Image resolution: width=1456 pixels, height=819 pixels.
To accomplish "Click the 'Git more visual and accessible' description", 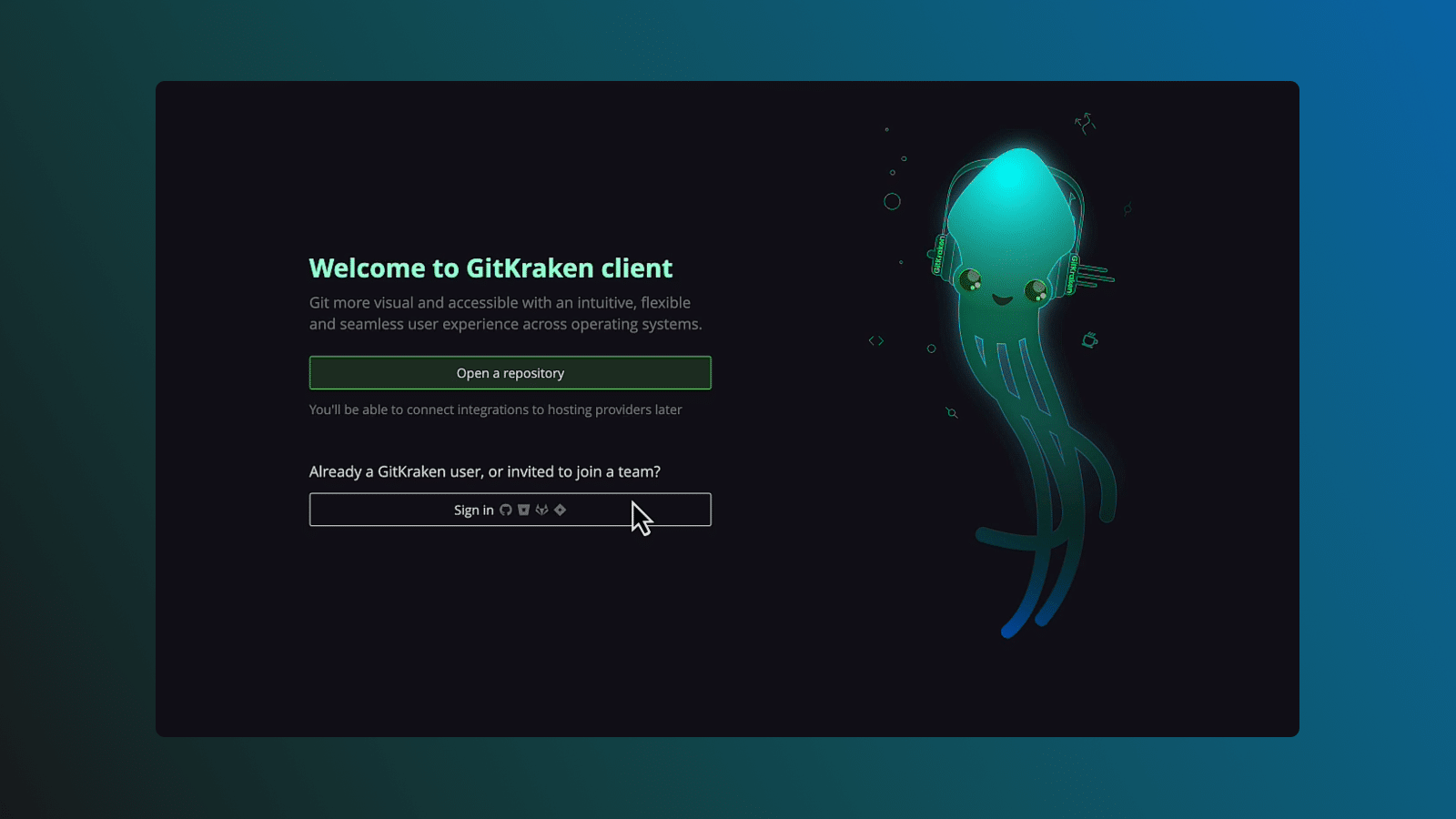I will pos(505,313).
